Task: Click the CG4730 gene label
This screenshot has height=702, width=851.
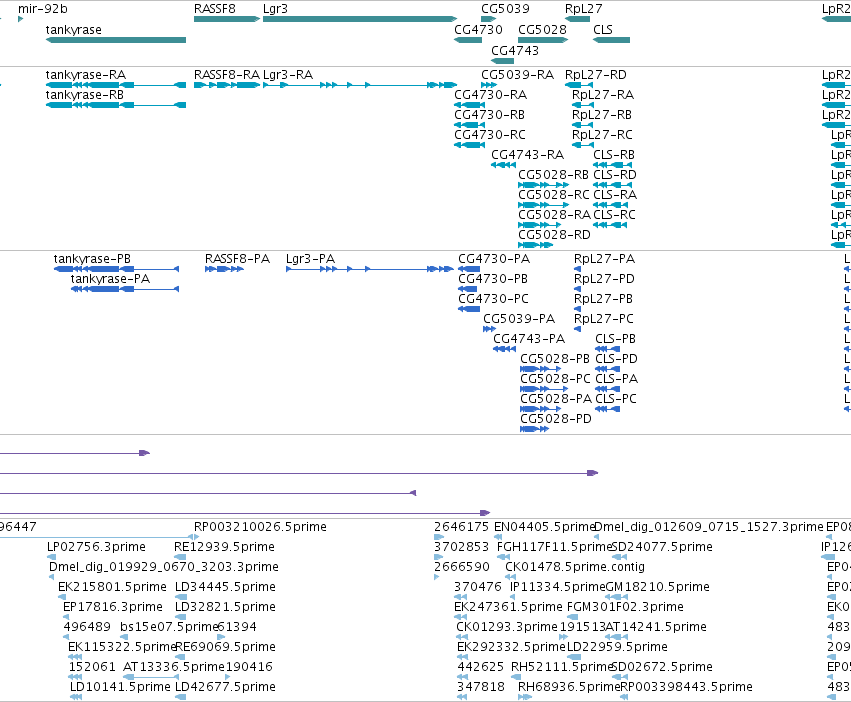Action: click(x=478, y=29)
